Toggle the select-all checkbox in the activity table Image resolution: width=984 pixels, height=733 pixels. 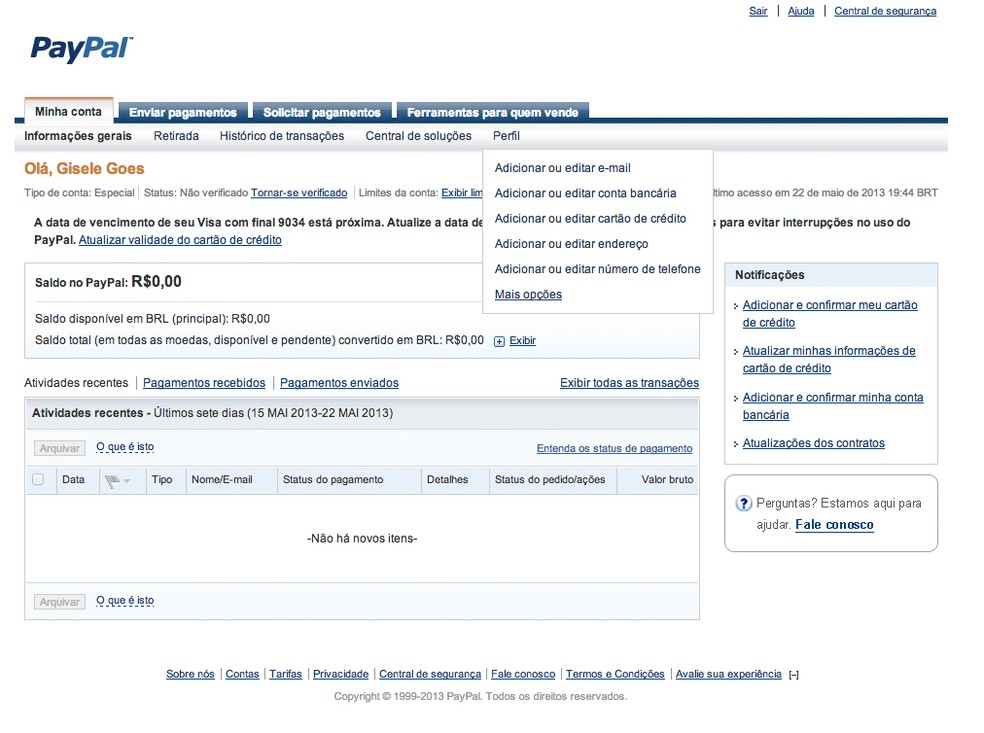[x=38, y=479]
